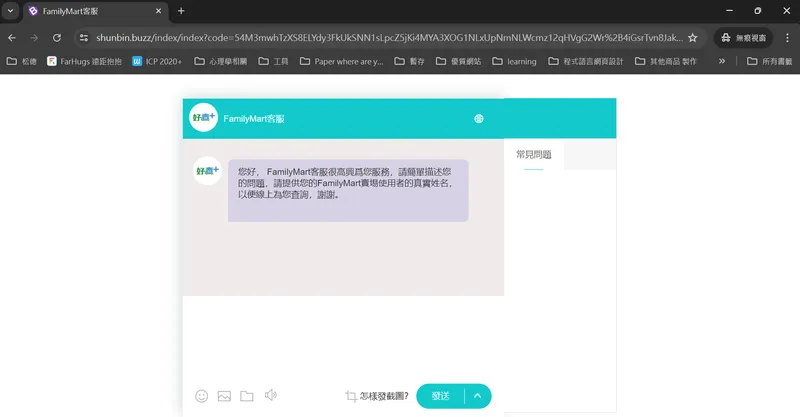
Task: Click the image upload icon
Action: 224,396
